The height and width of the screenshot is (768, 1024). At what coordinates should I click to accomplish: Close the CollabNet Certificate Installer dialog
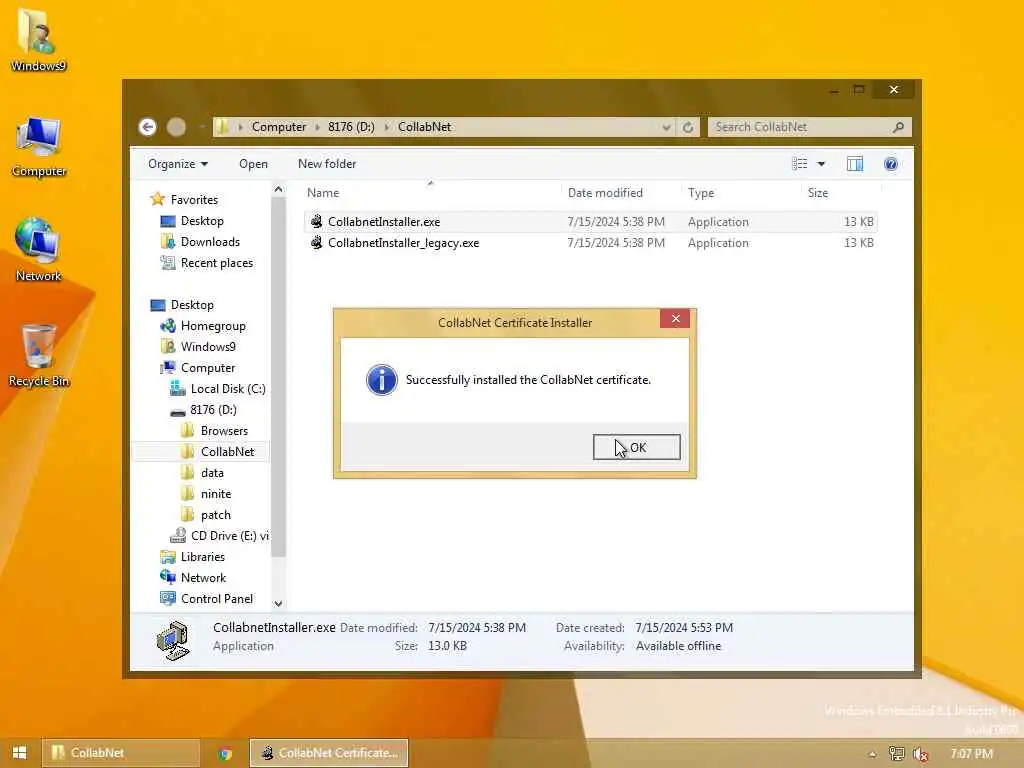675,319
